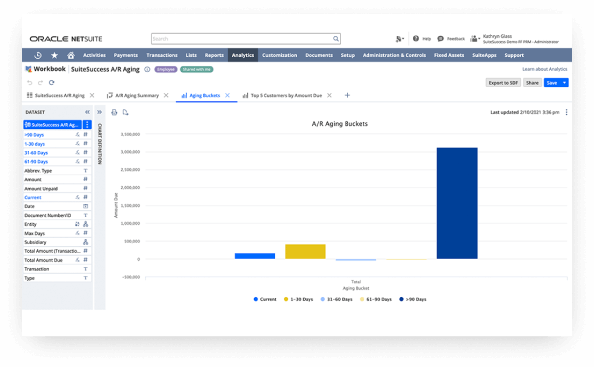Open the change role icon near user name
Screen dimensions: 594x367
pos(474,39)
